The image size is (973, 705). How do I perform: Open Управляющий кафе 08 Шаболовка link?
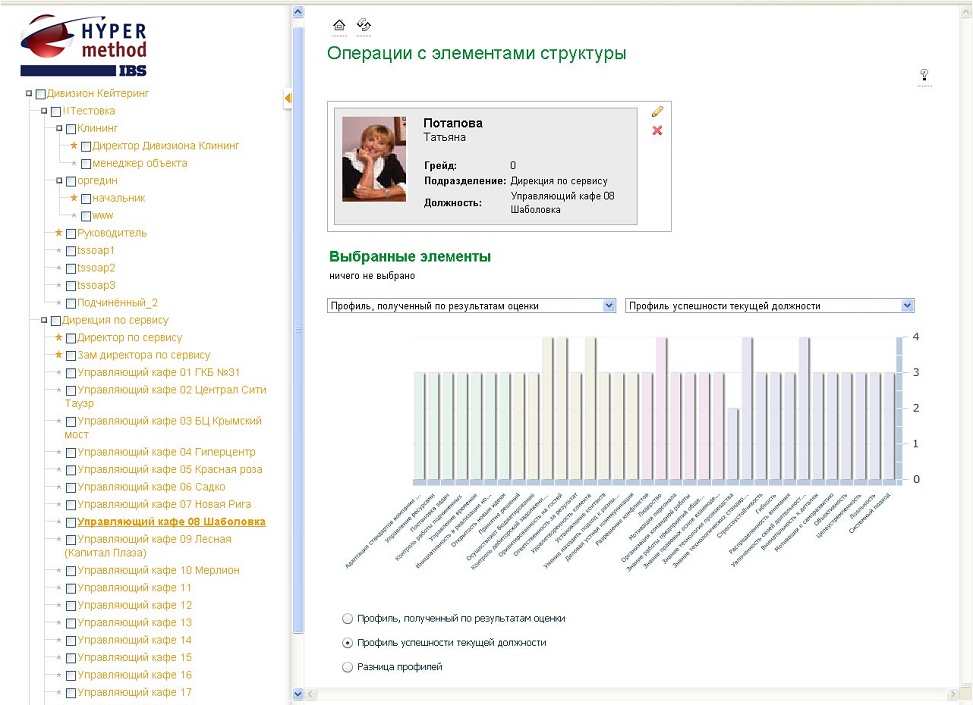pos(171,522)
